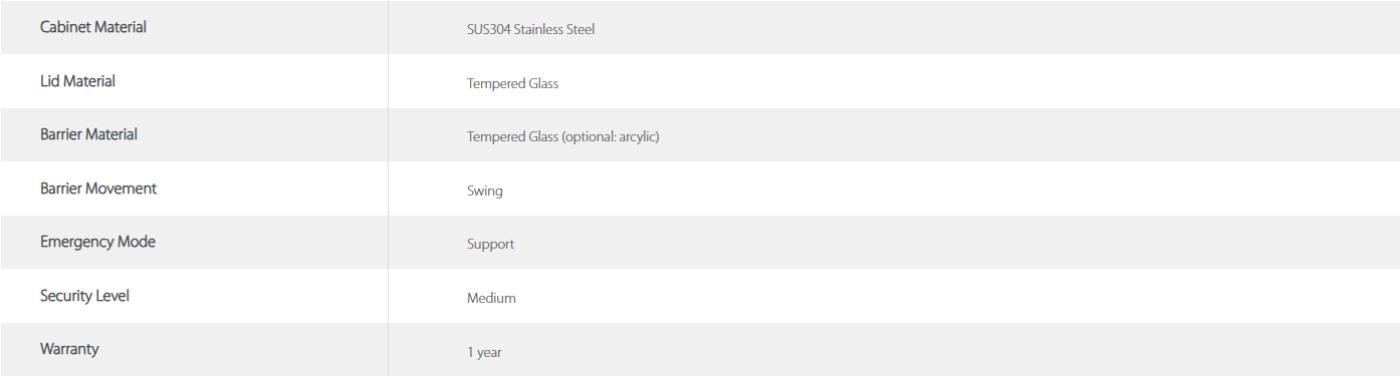Click the Cabinet Material label
The width and height of the screenshot is (1400, 378).
(x=91, y=27)
